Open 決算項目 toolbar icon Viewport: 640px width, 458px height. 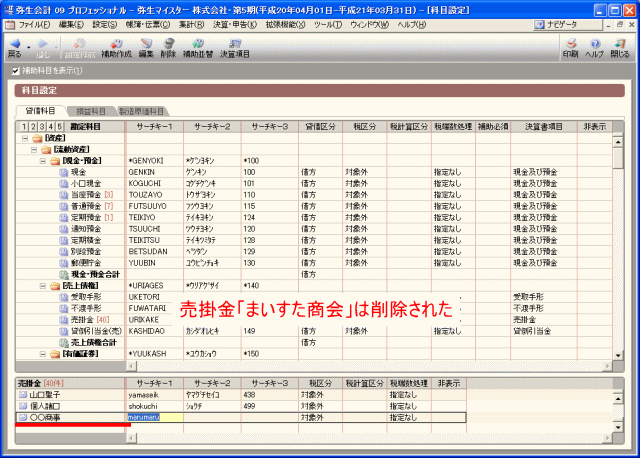[x=235, y=47]
